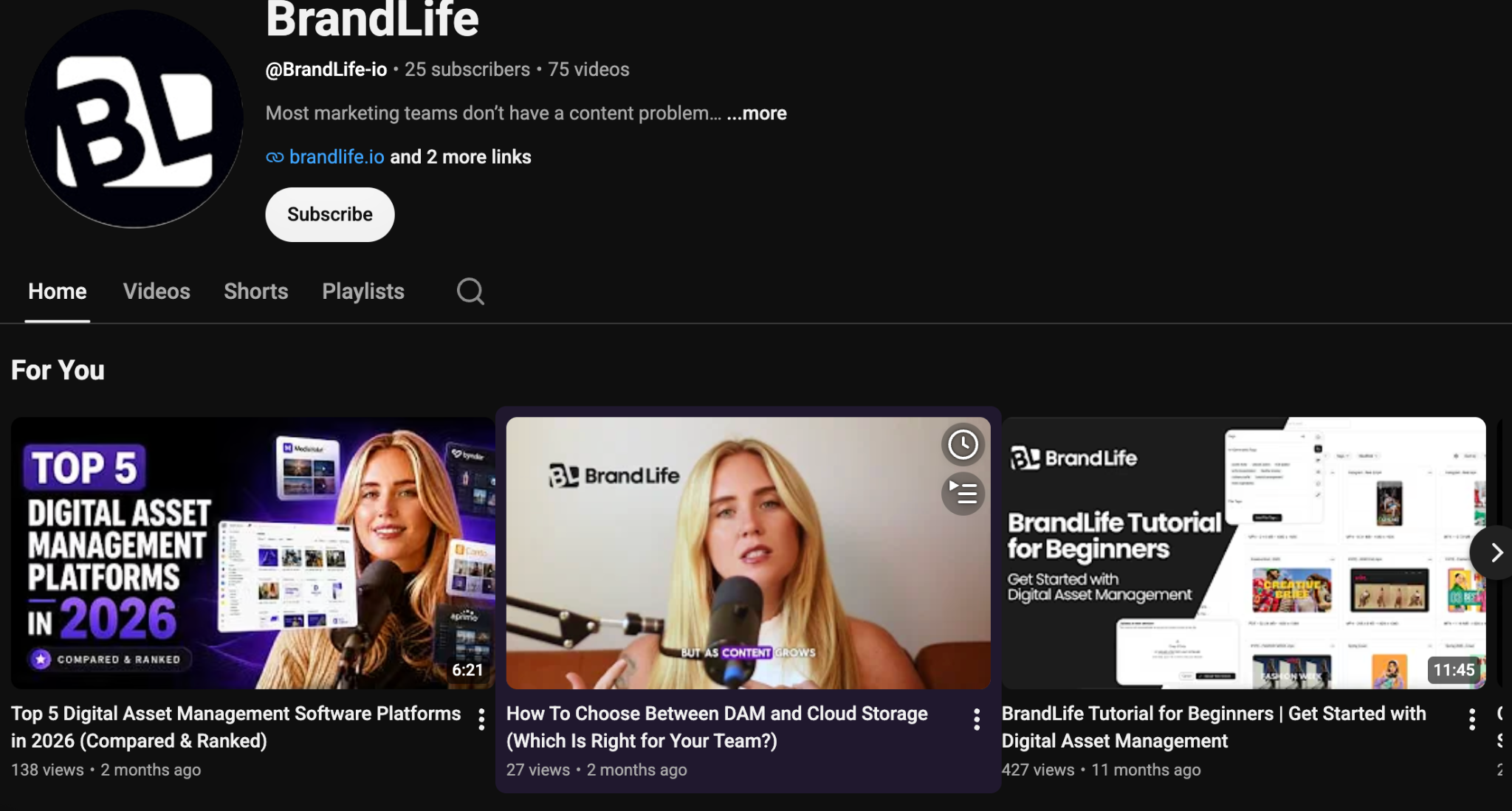
Task: Switch to the Home tab
Action: pyautogui.click(x=58, y=291)
